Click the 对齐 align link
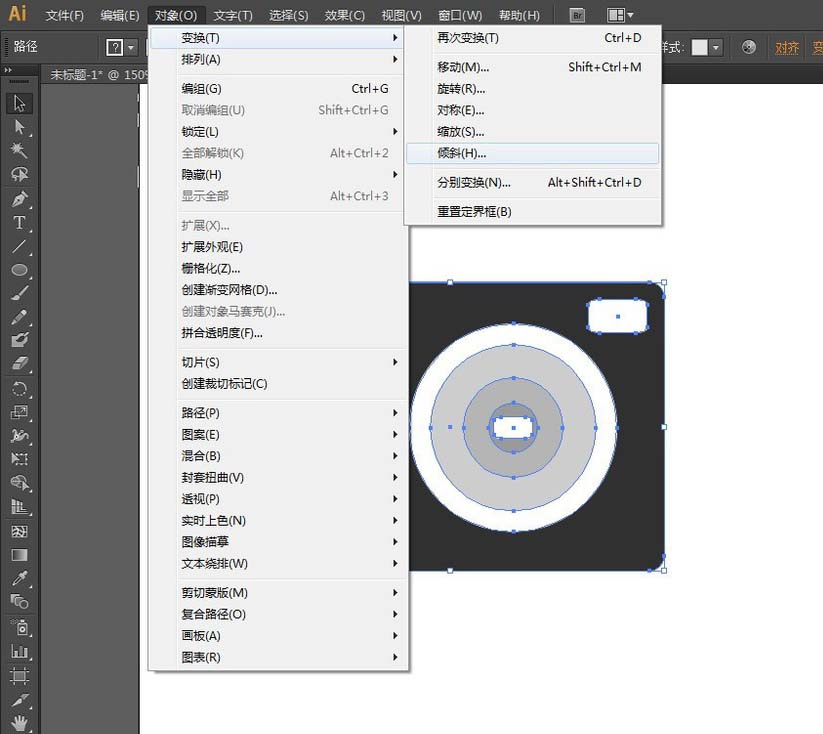 point(787,48)
